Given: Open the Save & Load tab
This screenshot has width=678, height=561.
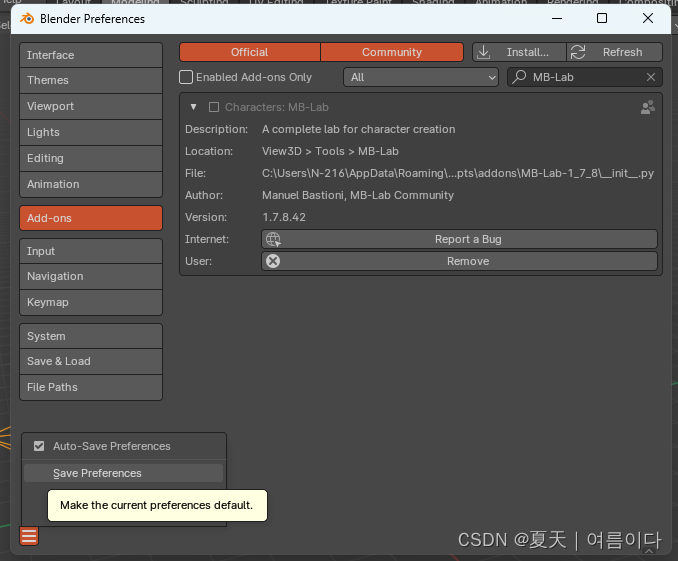Looking at the screenshot, I should coord(91,361).
